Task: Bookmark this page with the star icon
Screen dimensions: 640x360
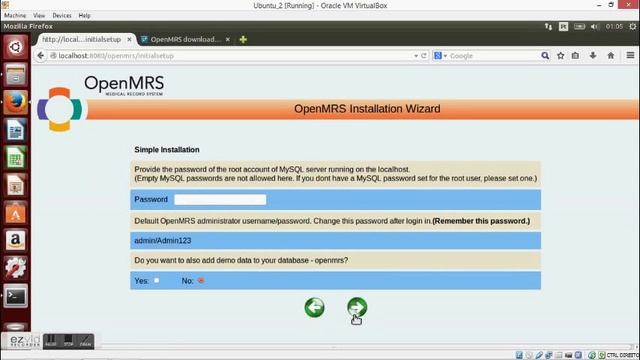Action: pyautogui.click(x=560, y=56)
